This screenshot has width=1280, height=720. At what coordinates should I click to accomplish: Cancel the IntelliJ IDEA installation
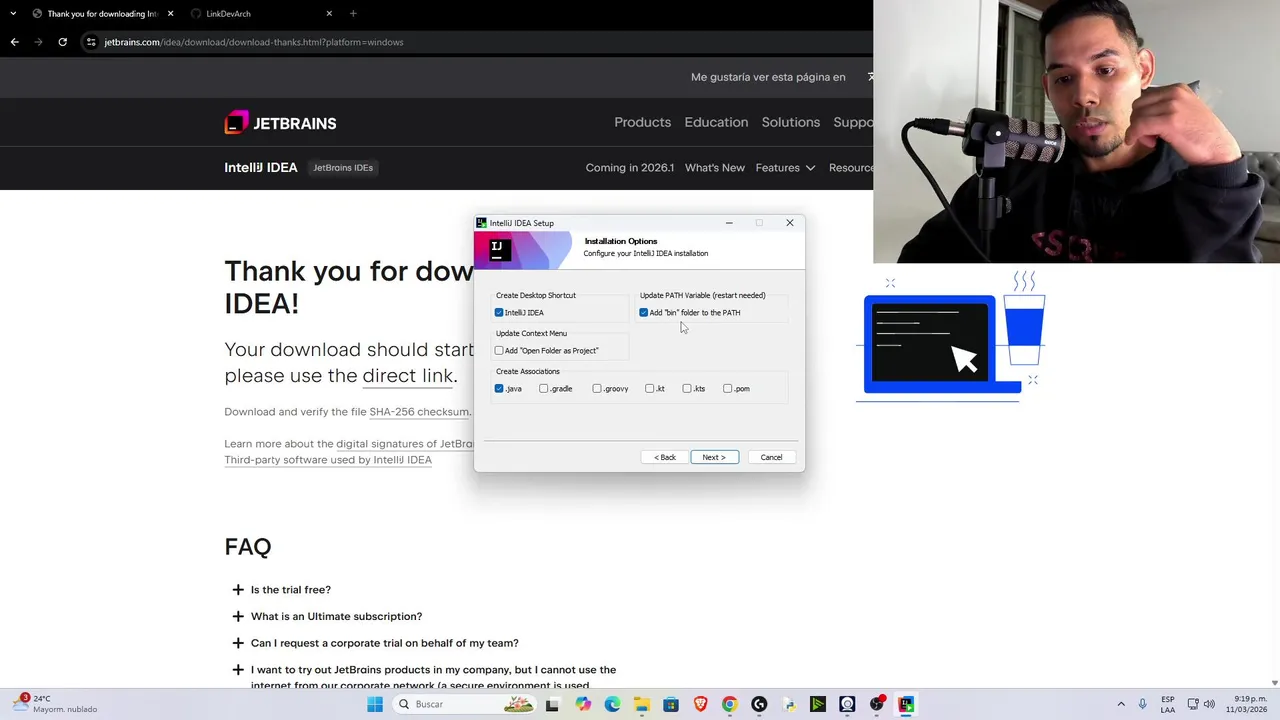(x=771, y=457)
